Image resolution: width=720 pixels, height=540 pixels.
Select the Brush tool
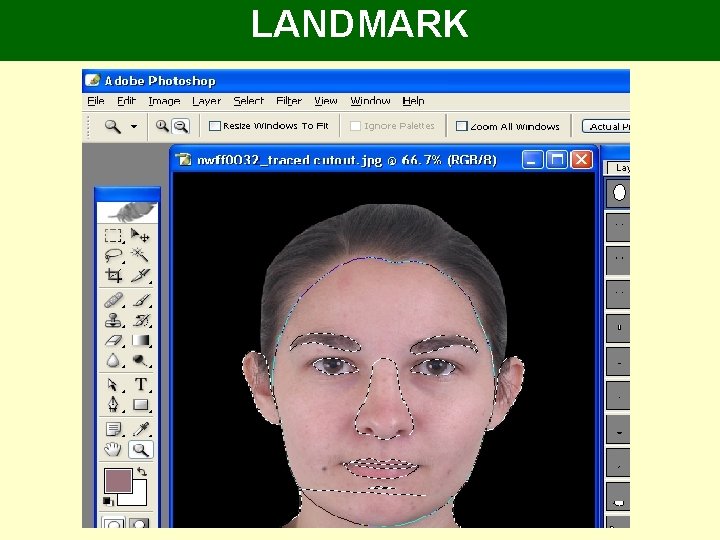[x=140, y=300]
